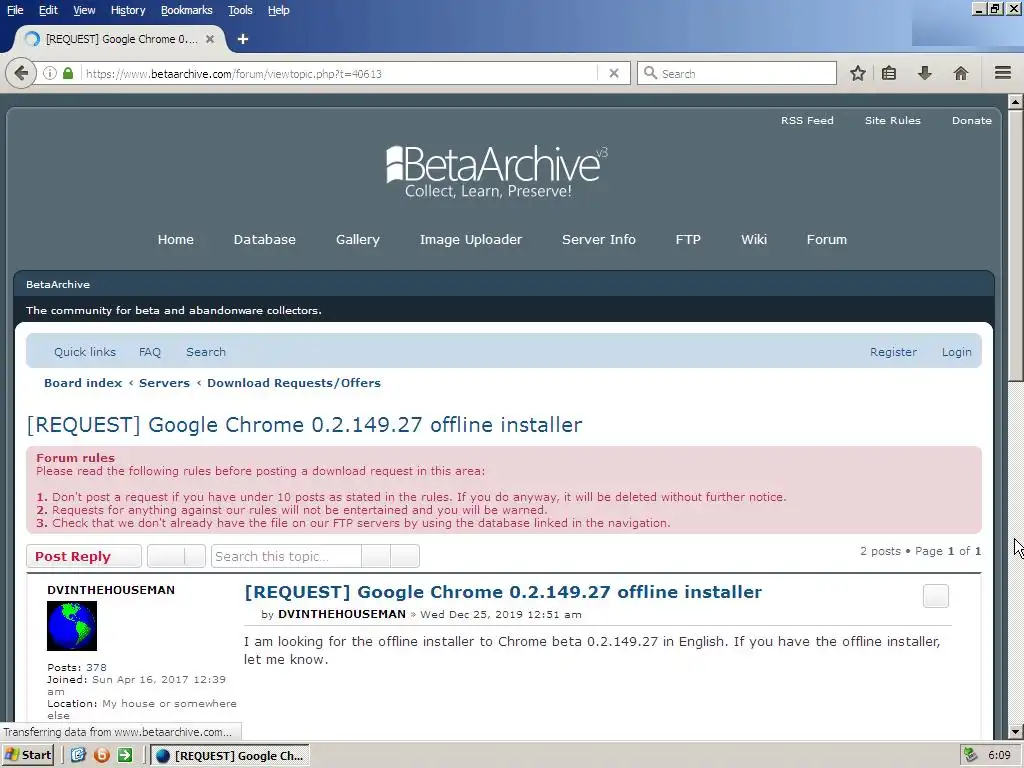Viewport: 1024px width, 768px height.
Task: Open the View menu
Action: click(84, 10)
